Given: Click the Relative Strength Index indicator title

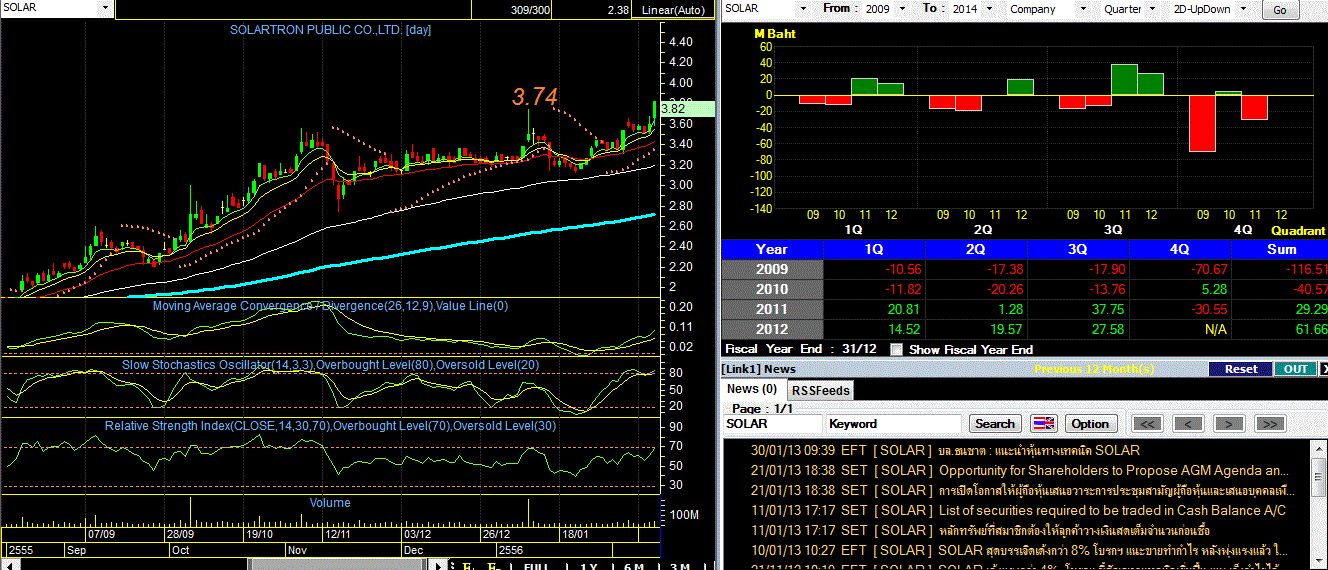Looking at the screenshot, I should pyautogui.click(x=330, y=426).
